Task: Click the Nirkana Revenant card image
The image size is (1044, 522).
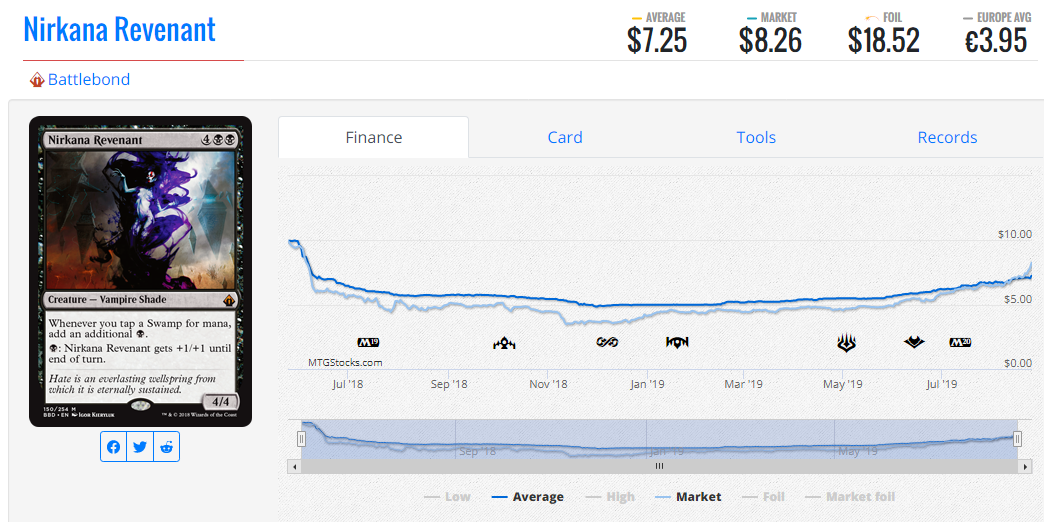Action: [x=140, y=271]
